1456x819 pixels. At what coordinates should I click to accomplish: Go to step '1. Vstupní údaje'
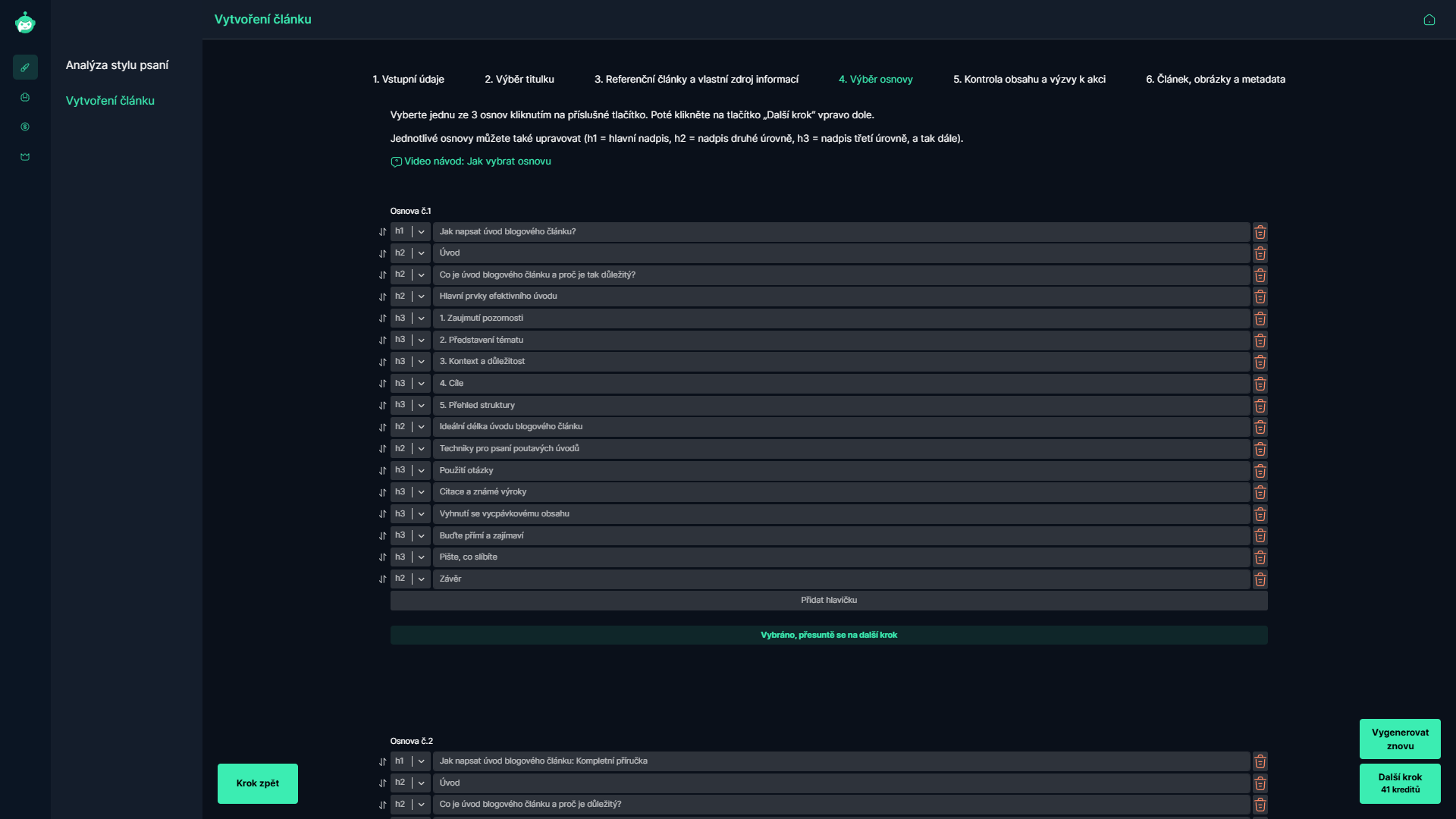408,80
